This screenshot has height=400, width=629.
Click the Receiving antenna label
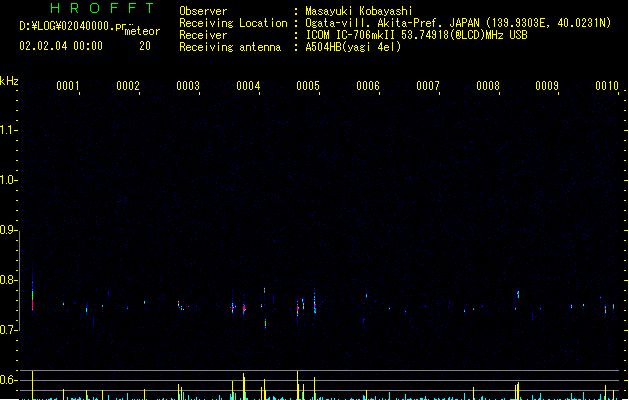coord(230,47)
